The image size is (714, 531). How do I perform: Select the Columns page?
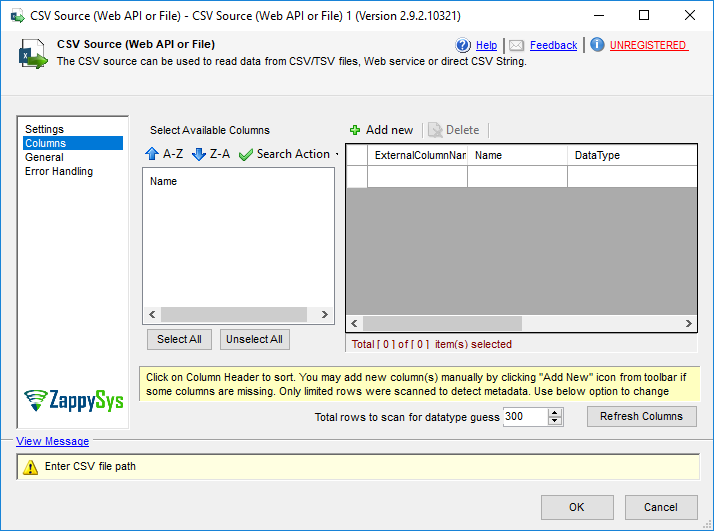click(73, 143)
